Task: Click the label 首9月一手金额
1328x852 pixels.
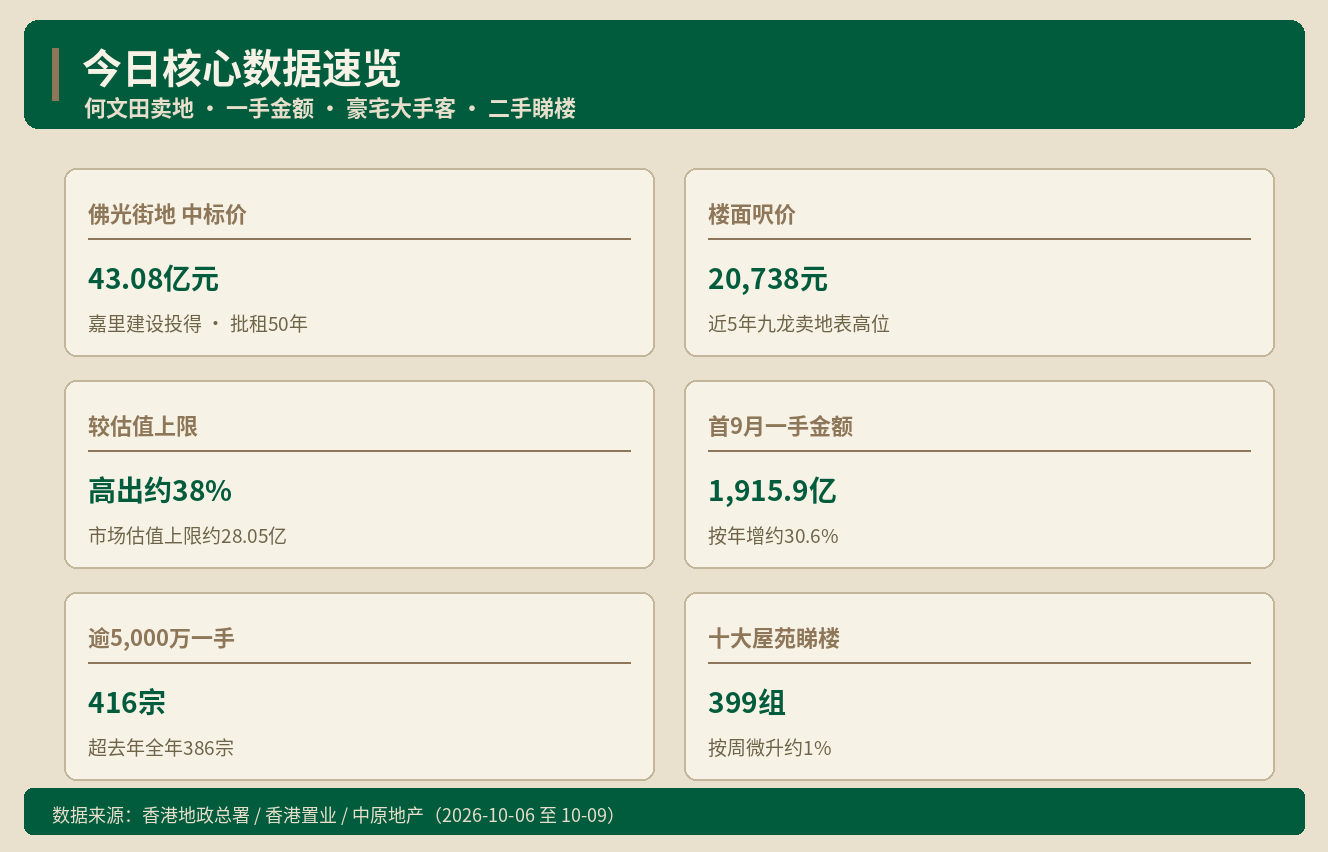Action: (780, 426)
